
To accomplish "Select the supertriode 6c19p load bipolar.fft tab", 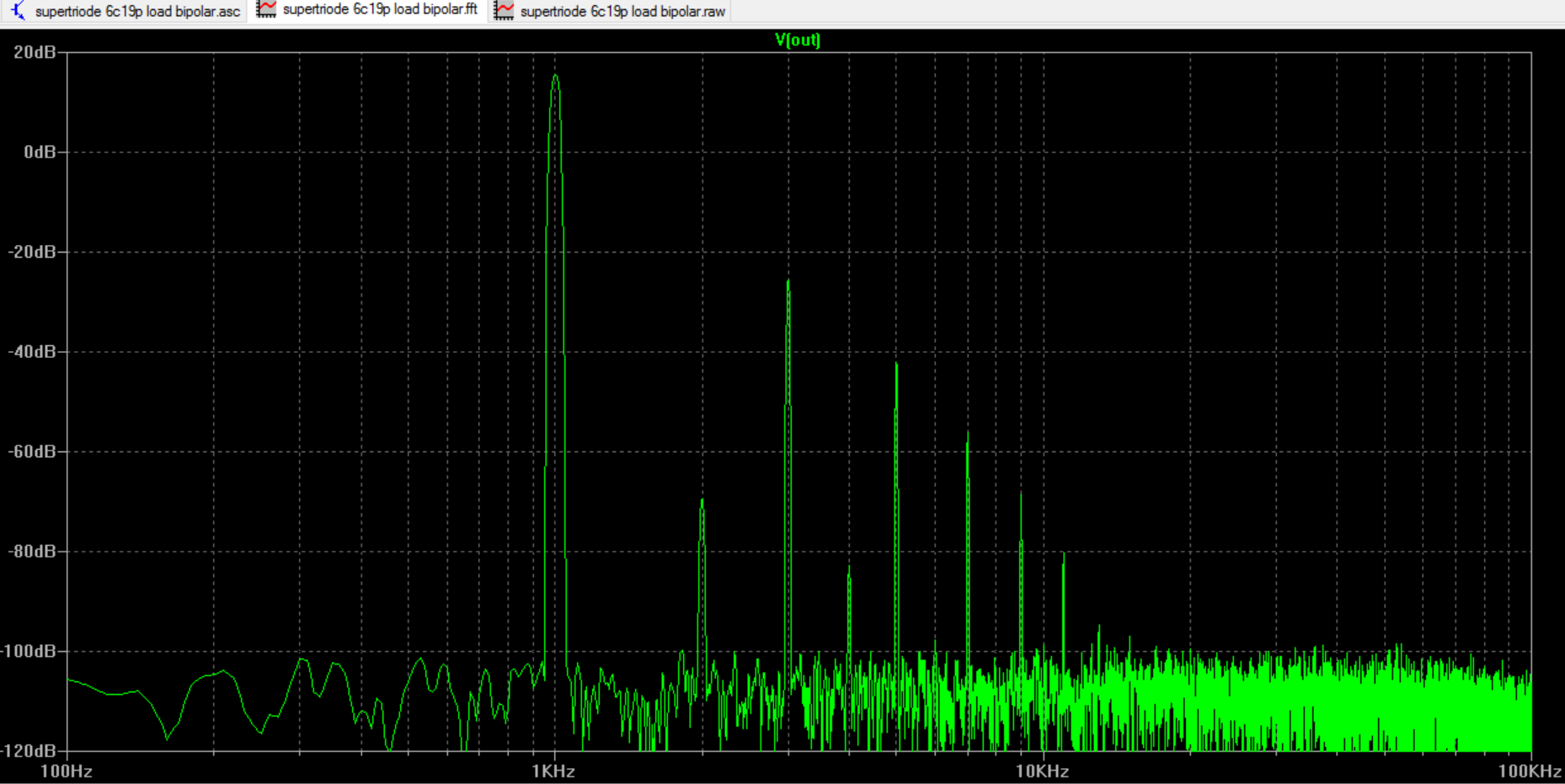I will (x=367, y=10).
